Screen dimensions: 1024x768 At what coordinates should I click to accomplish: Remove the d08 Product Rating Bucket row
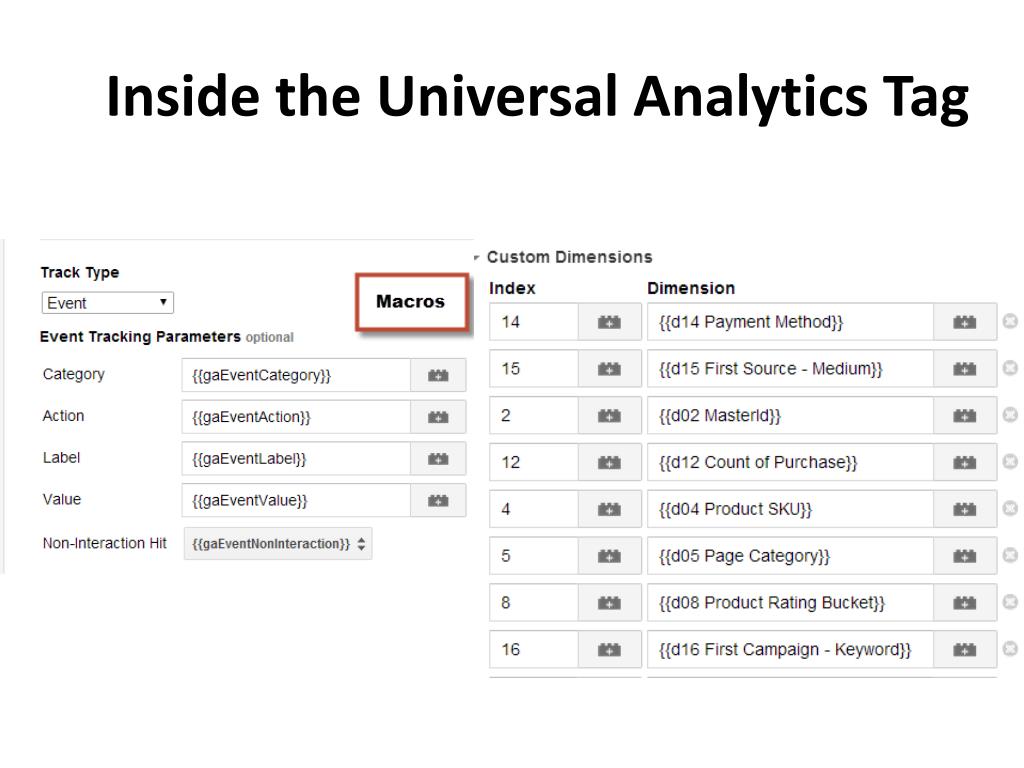[x=1010, y=601]
